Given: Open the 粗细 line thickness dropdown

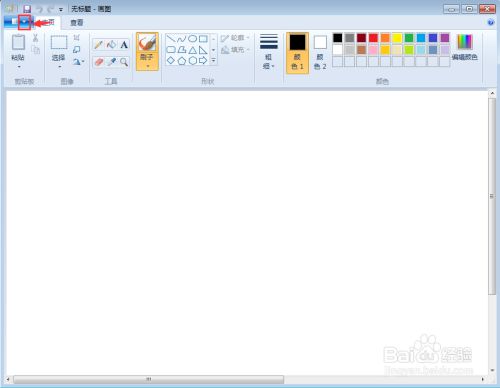Looking at the screenshot, I should (x=269, y=52).
